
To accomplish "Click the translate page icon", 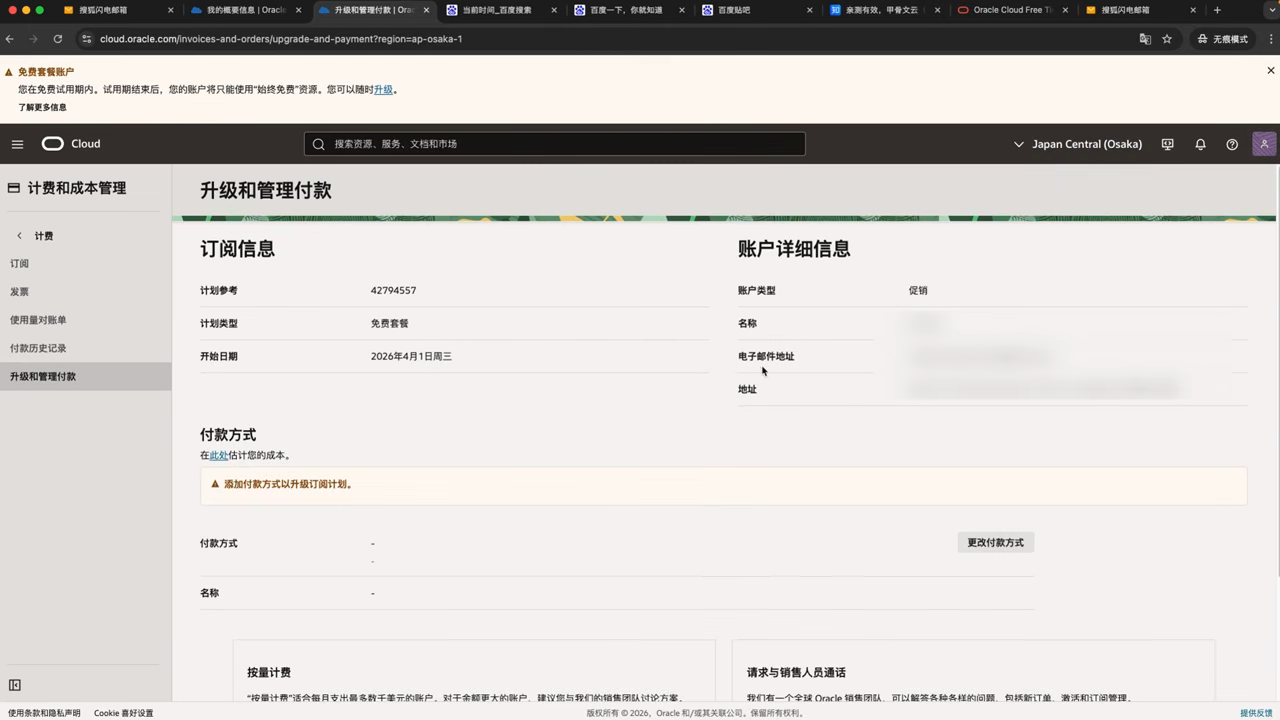I will [x=1145, y=39].
